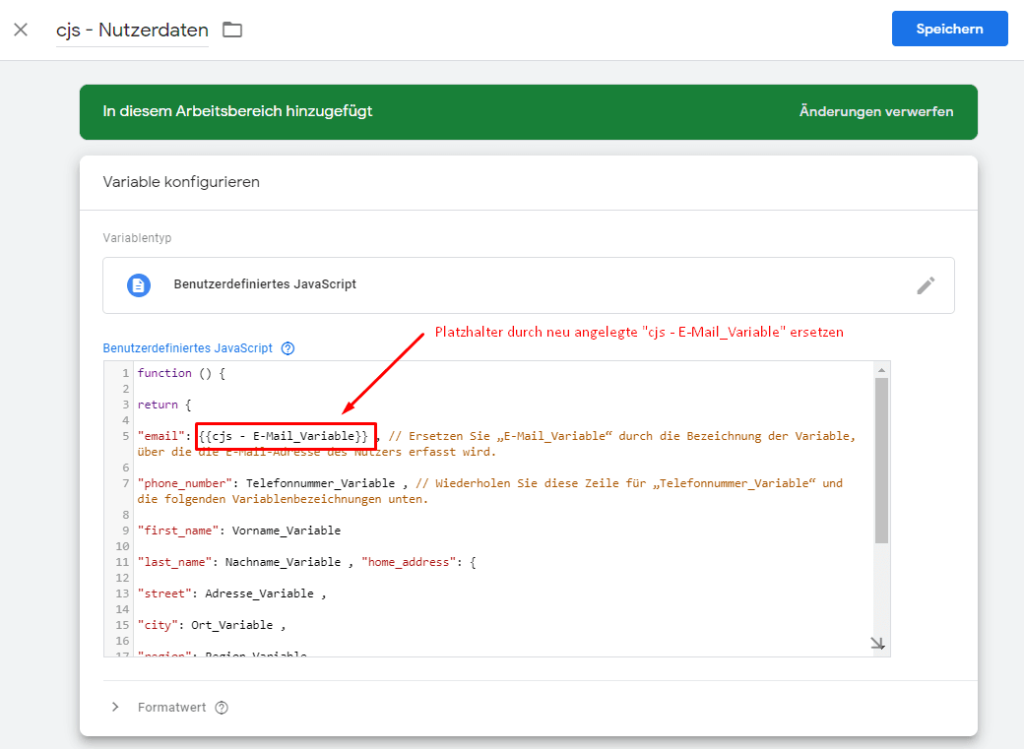Viewport: 1024px width, 749px height.
Task: Click the Speichern button
Action: (x=950, y=29)
